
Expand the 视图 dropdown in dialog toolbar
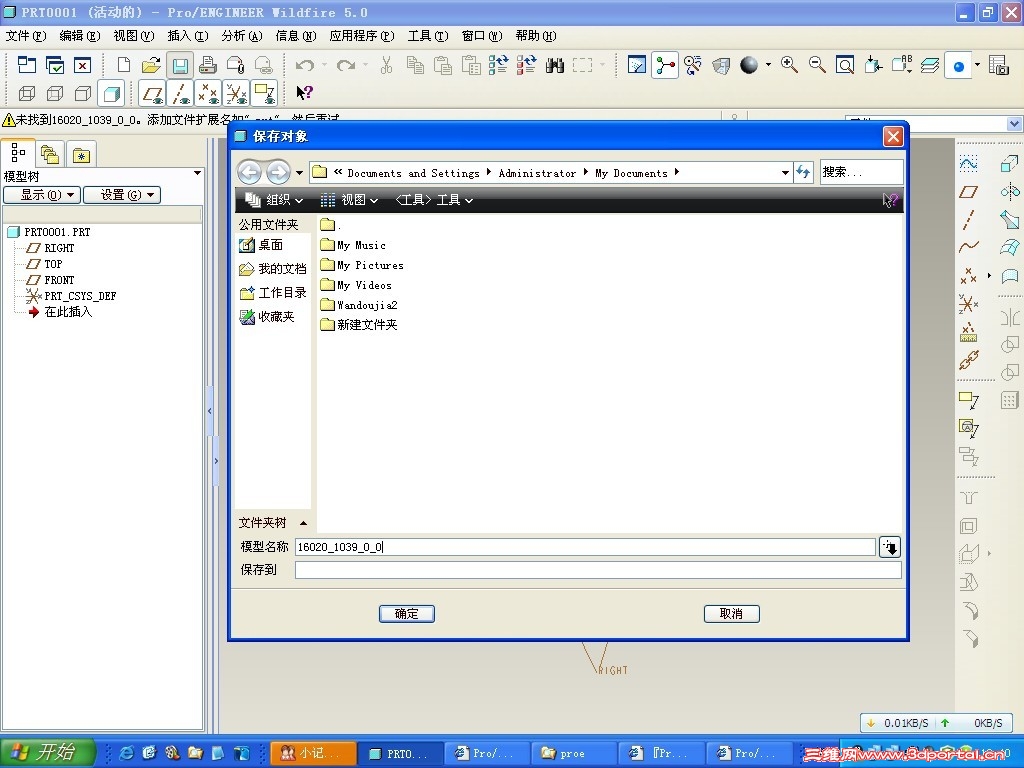349,200
